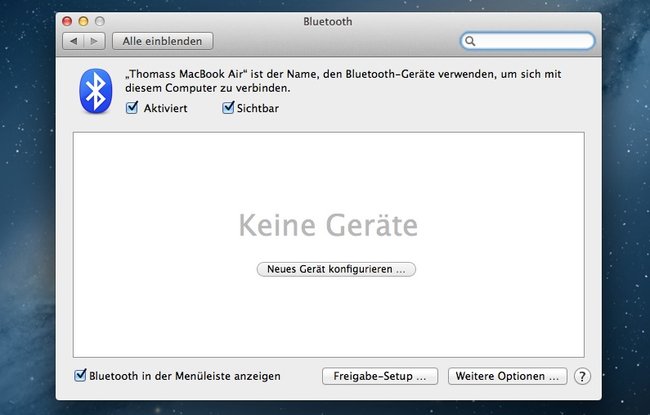Screen dimensions: 650x415
Task: Open Freigabe-Setup dialog
Action: [x=380, y=376]
